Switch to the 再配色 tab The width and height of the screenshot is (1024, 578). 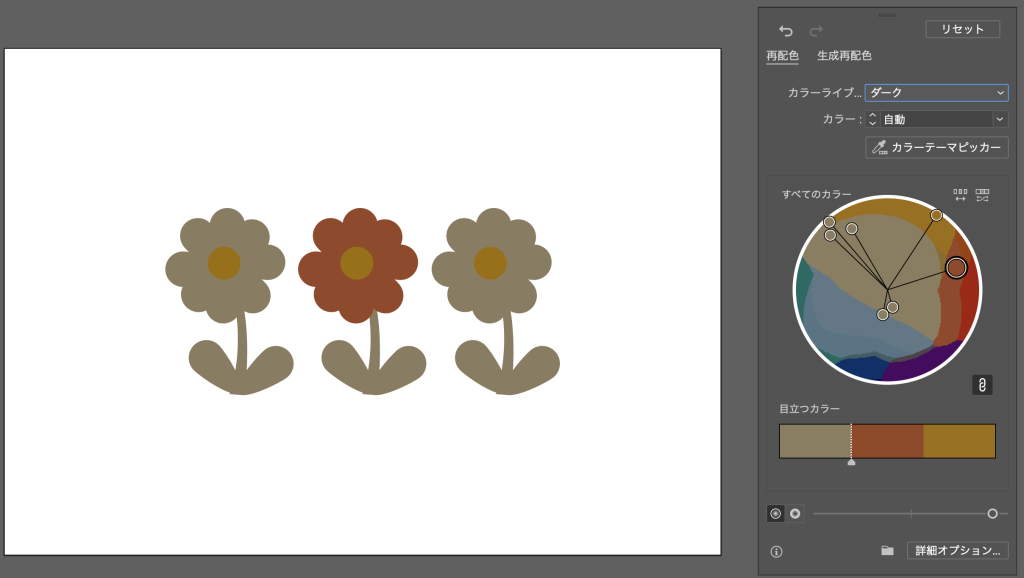[782, 56]
